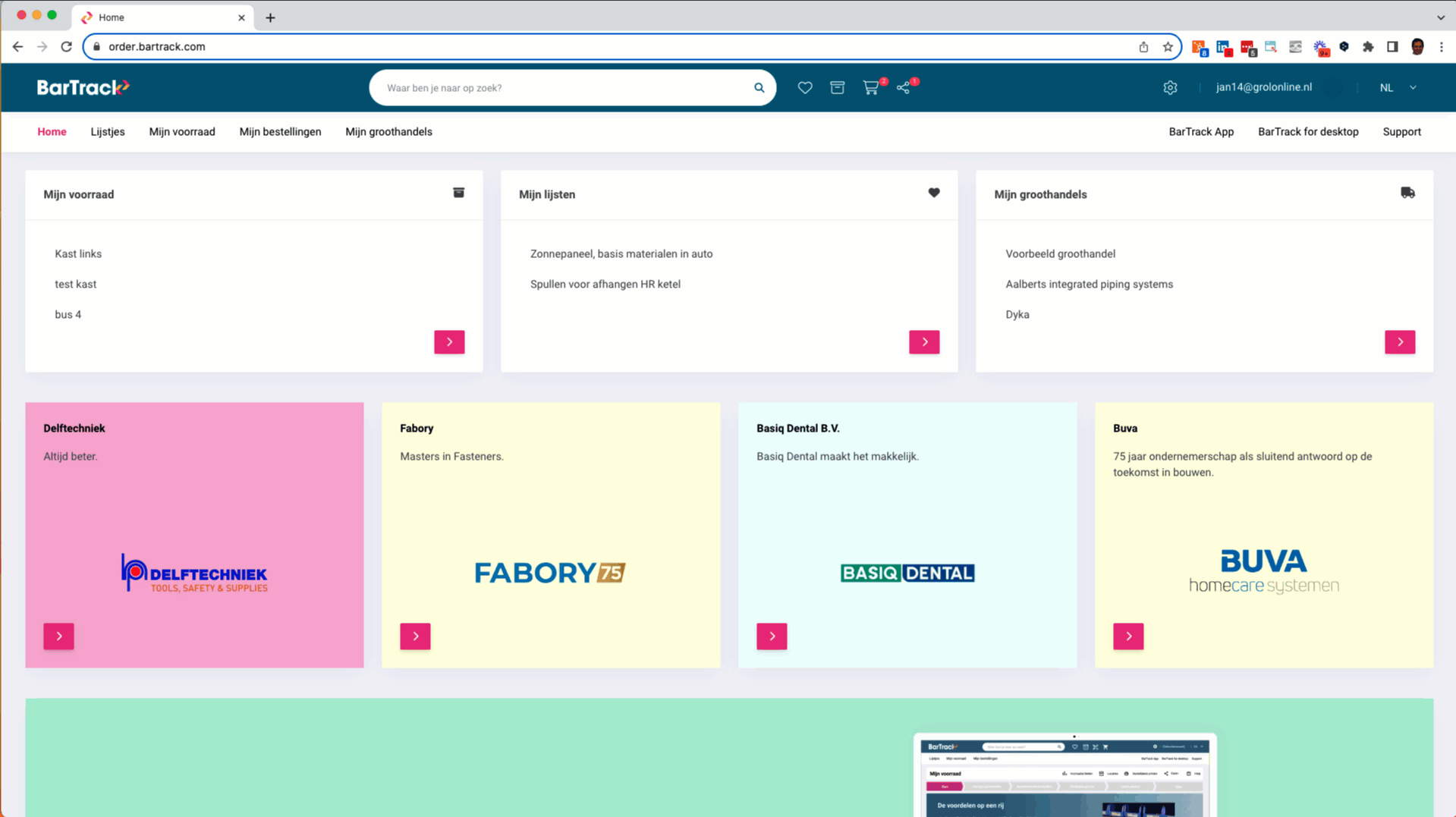Open the browser tab list chevron
This screenshot has height=817, width=1456.
pos(1440,17)
